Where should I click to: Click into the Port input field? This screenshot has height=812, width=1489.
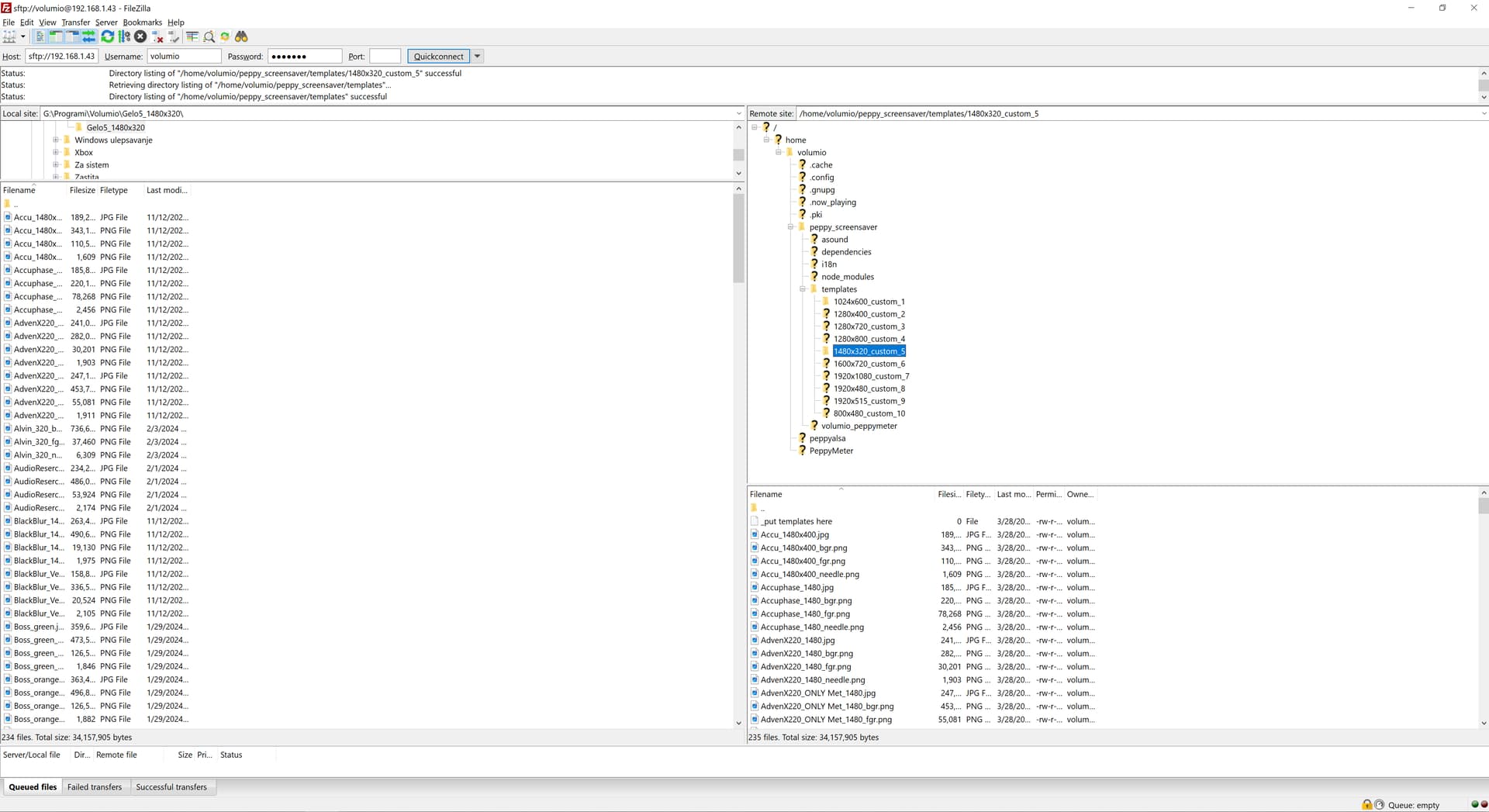pyautogui.click(x=385, y=56)
